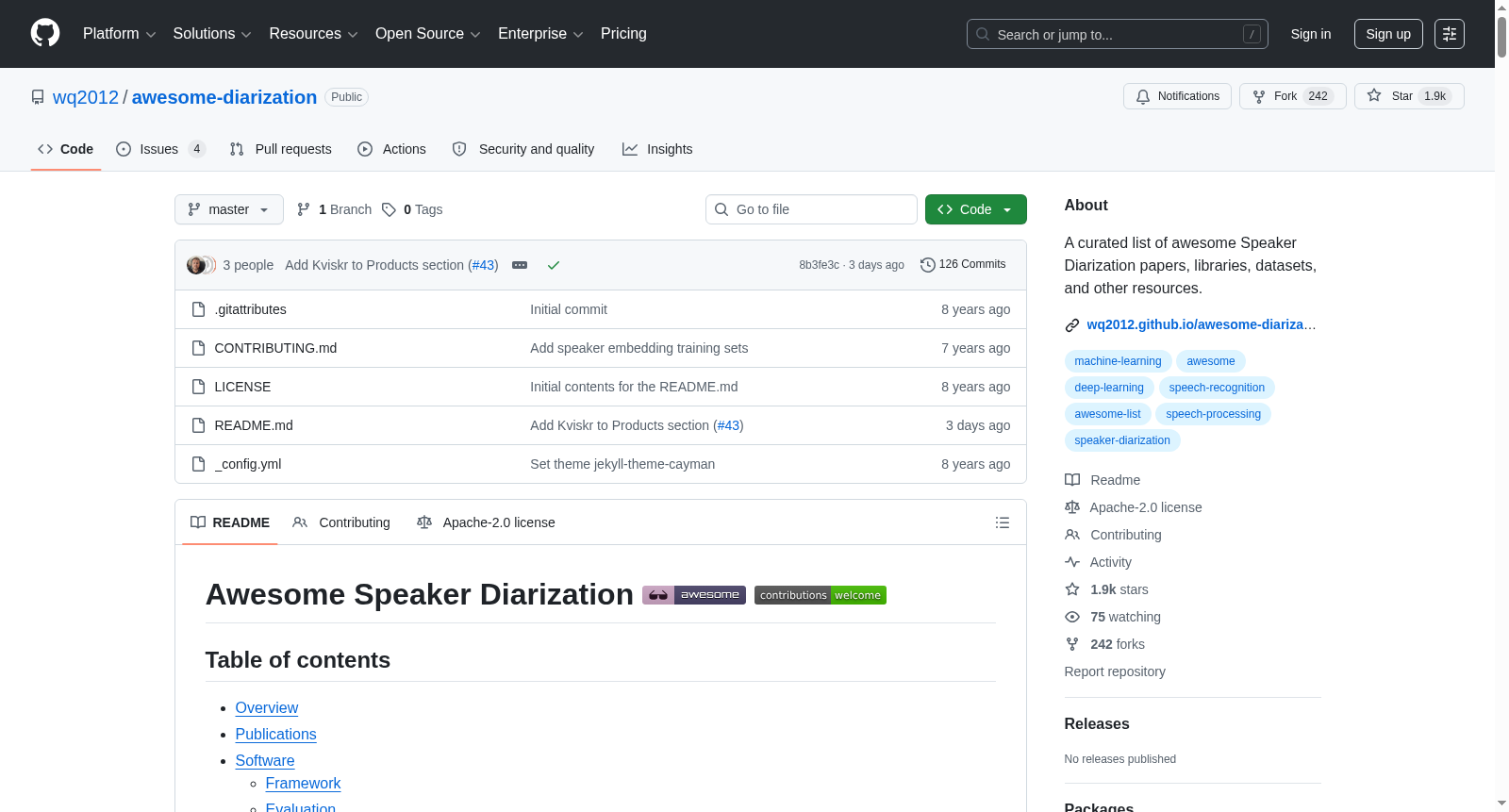
Task: Go to GitHub homepage via Octocat logo
Action: (45, 34)
